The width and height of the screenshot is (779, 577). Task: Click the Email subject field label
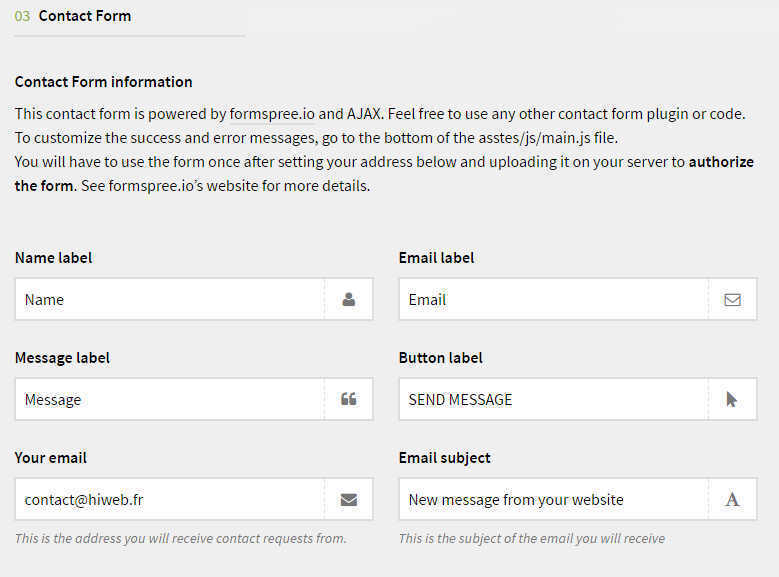coord(444,457)
